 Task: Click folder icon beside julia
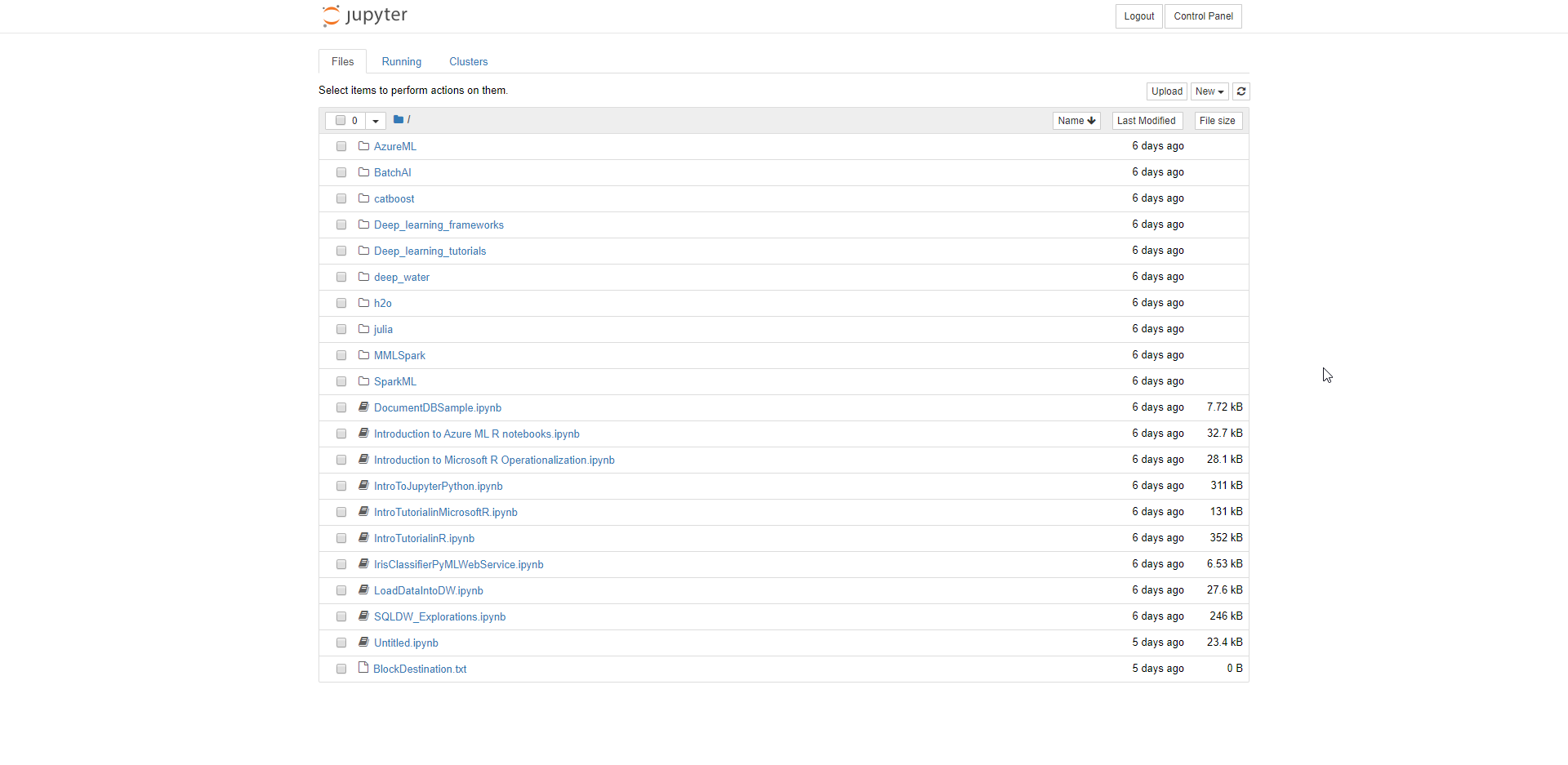pos(363,329)
